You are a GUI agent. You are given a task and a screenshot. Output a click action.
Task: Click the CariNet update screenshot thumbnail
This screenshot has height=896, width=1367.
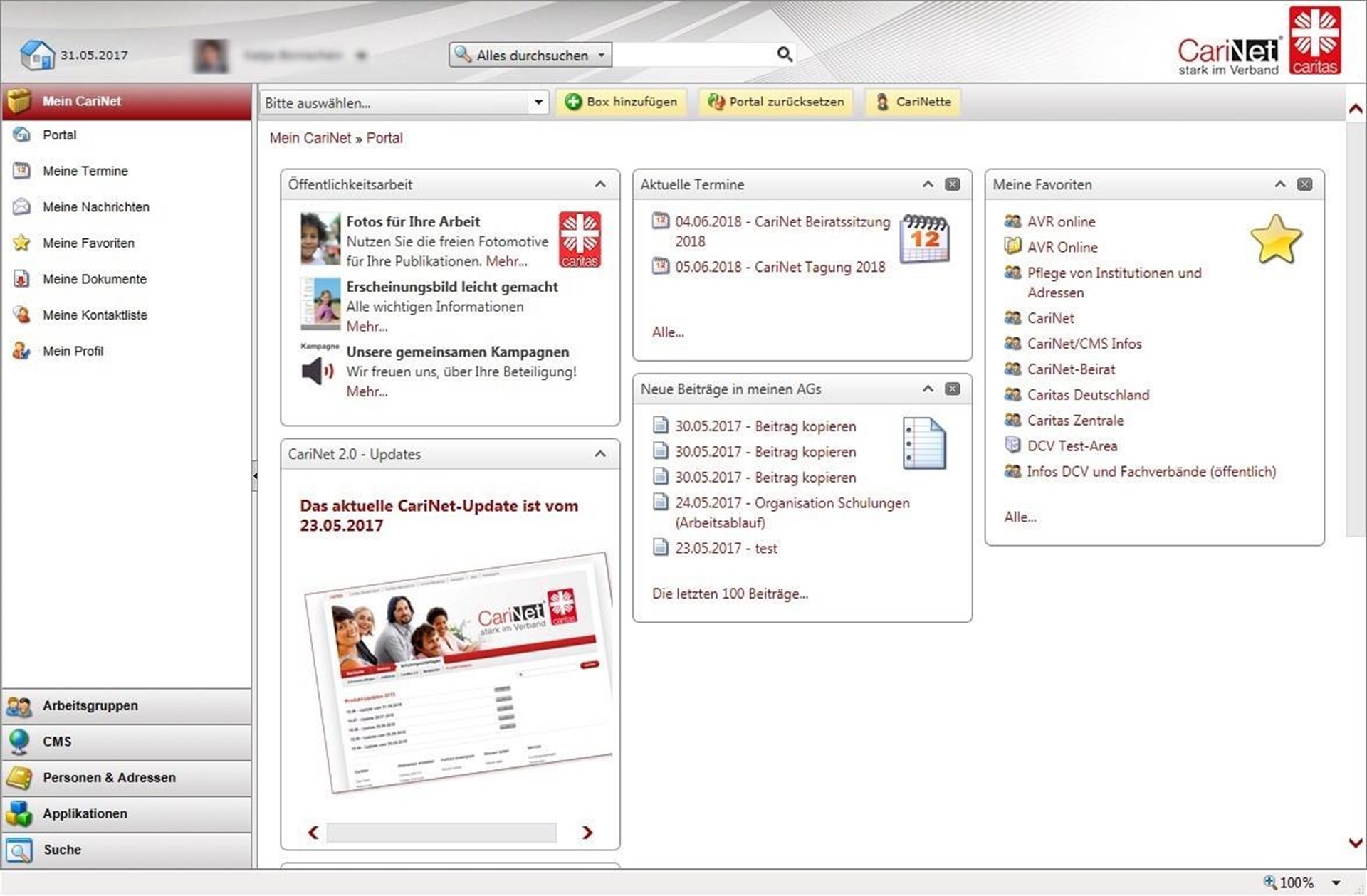(x=459, y=672)
